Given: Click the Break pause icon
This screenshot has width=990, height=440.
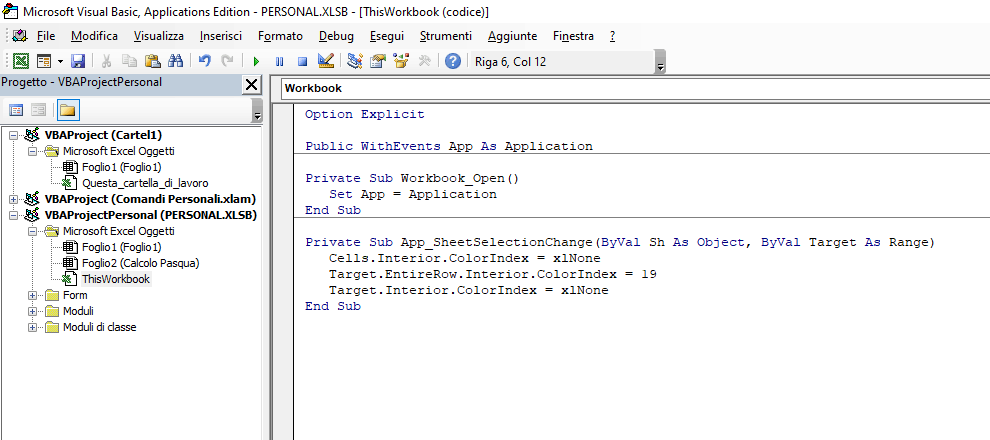Looking at the screenshot, I should [x=279, y=61].
